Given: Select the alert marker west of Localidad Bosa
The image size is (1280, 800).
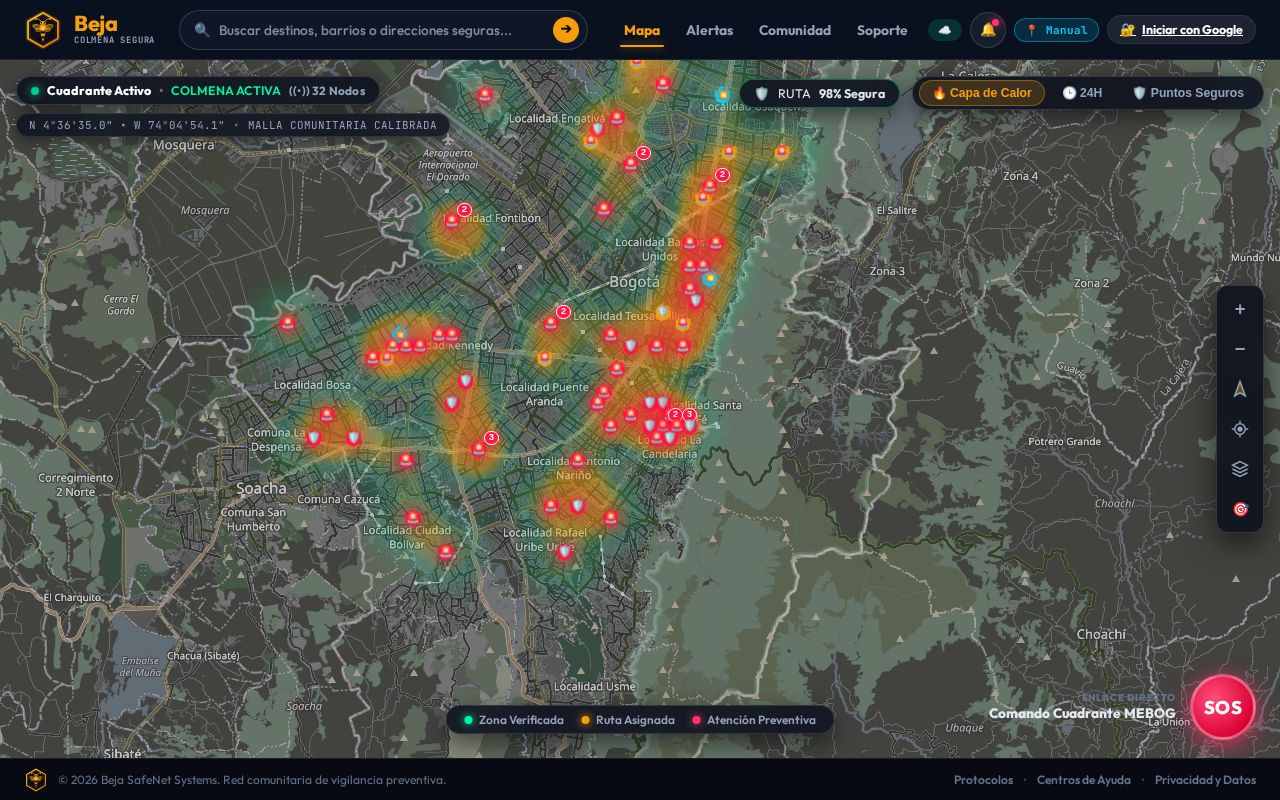Looking at the screenshot, I should pyautogui.click(x=288, y=323).
